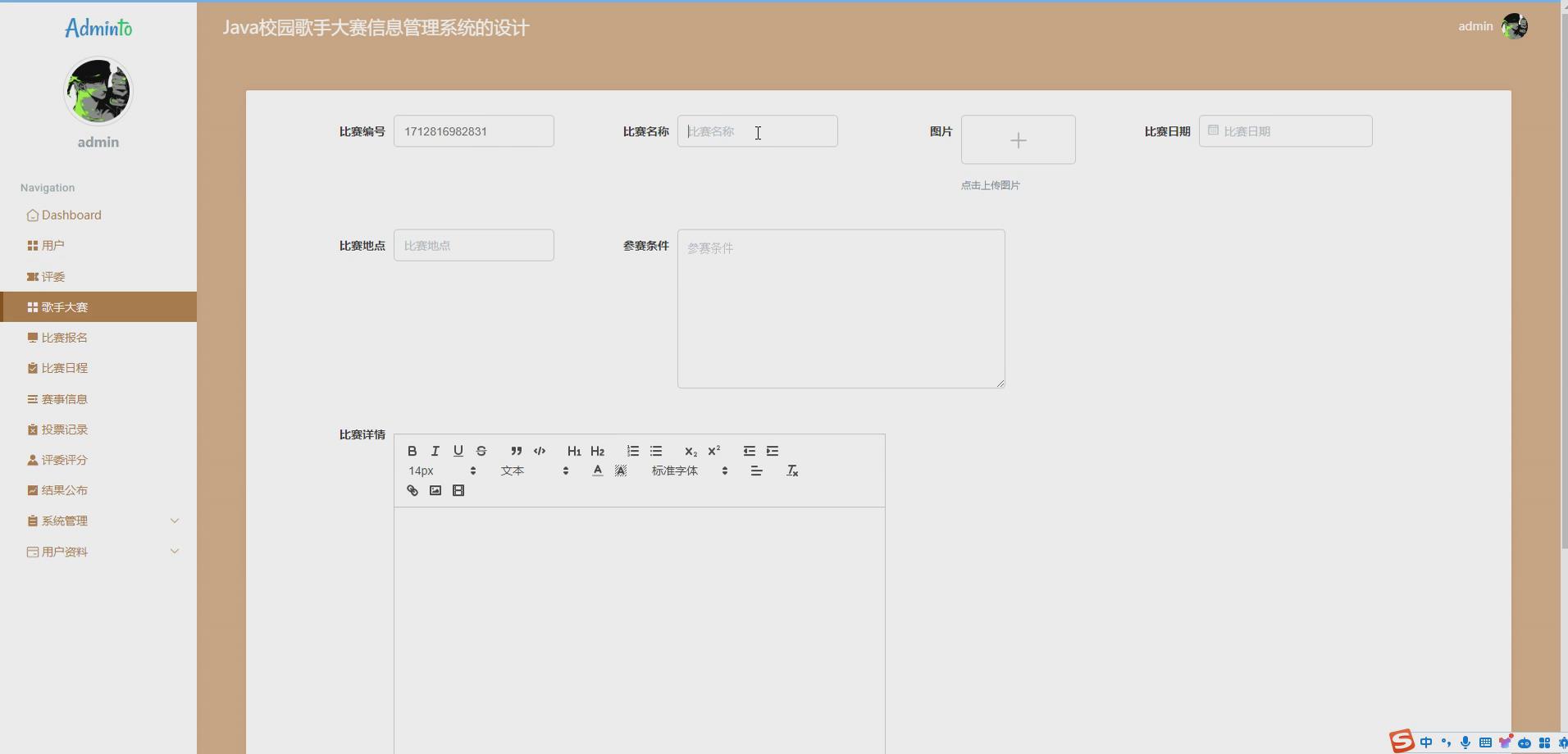Open the IME skin shirt icon
The height and width of the screenshot is (754, 1568).
point(1505,743)
